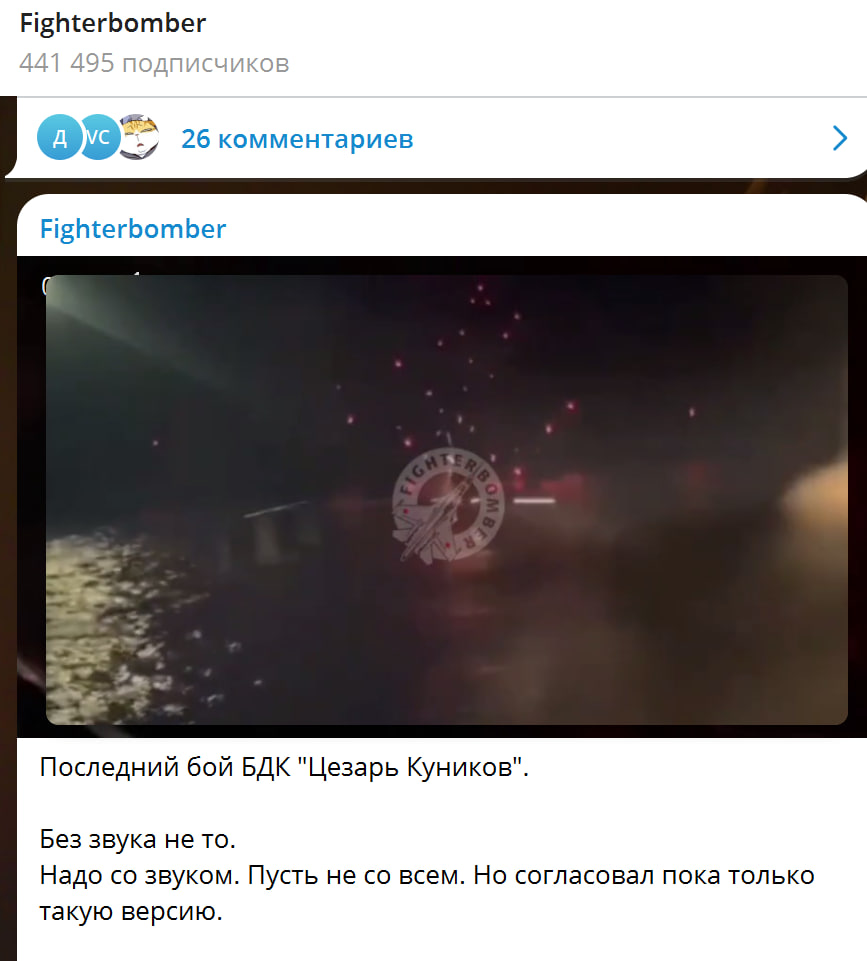This screenshot has width=867, height=961.
Task: Click the line Без звука не то.
Action: [x=138, y=838]
